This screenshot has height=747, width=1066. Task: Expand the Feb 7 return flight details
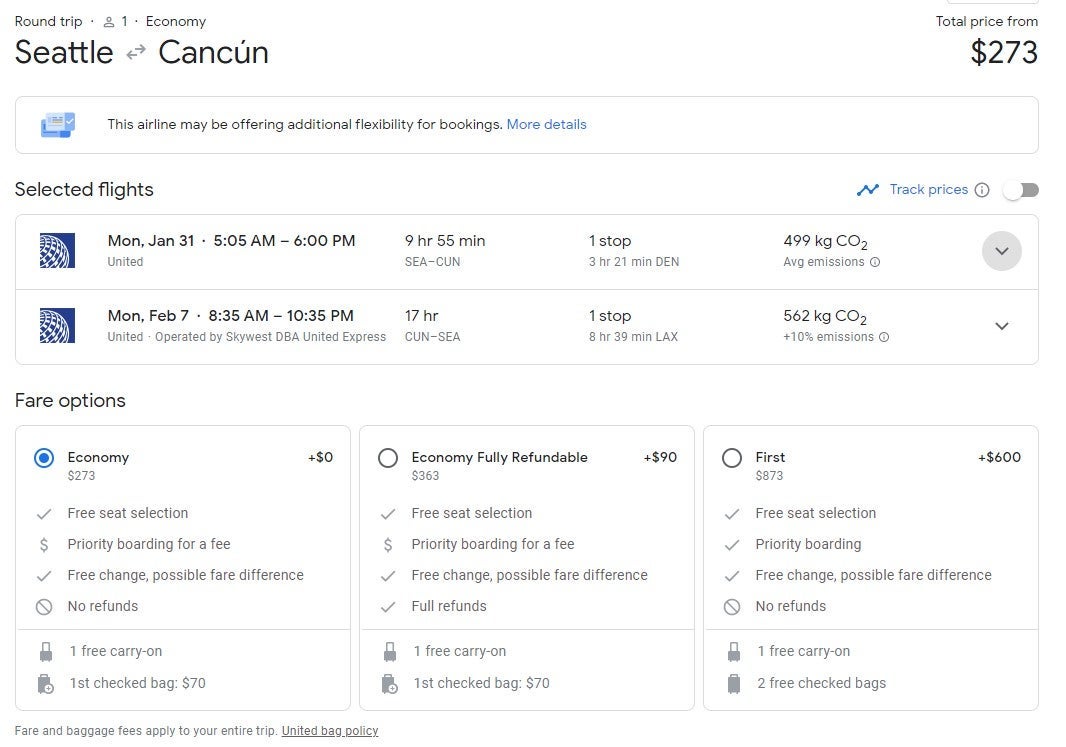point(1001,326)
